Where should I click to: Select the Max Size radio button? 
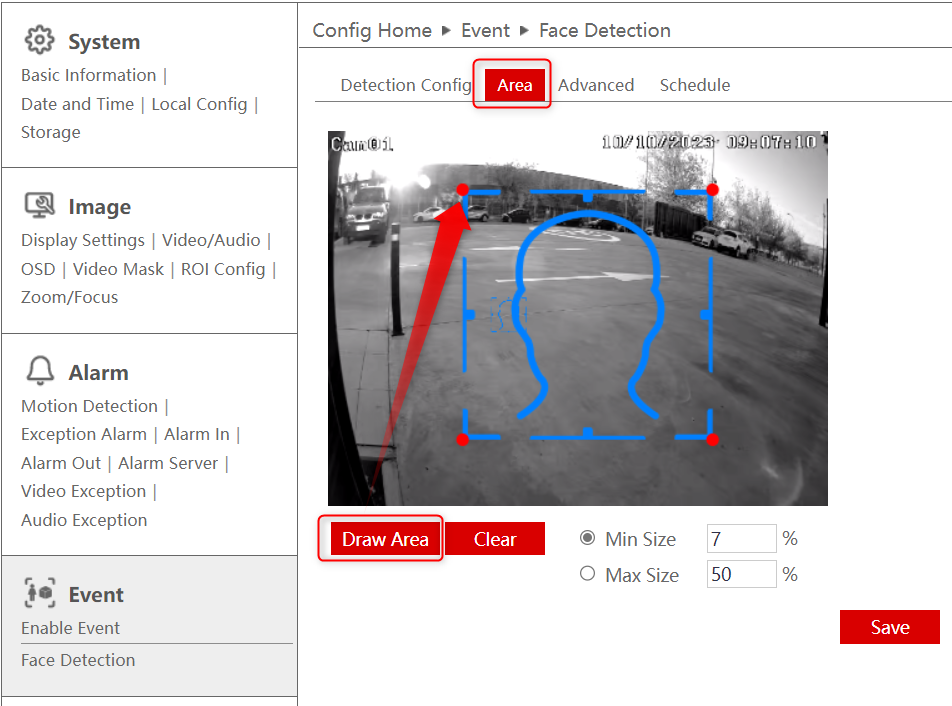tap(589, 574)
